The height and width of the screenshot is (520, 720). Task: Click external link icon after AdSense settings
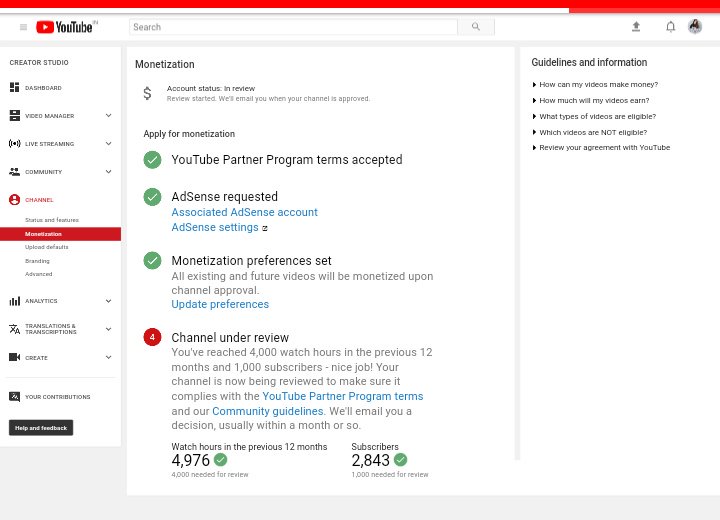(x=264, y=228)
